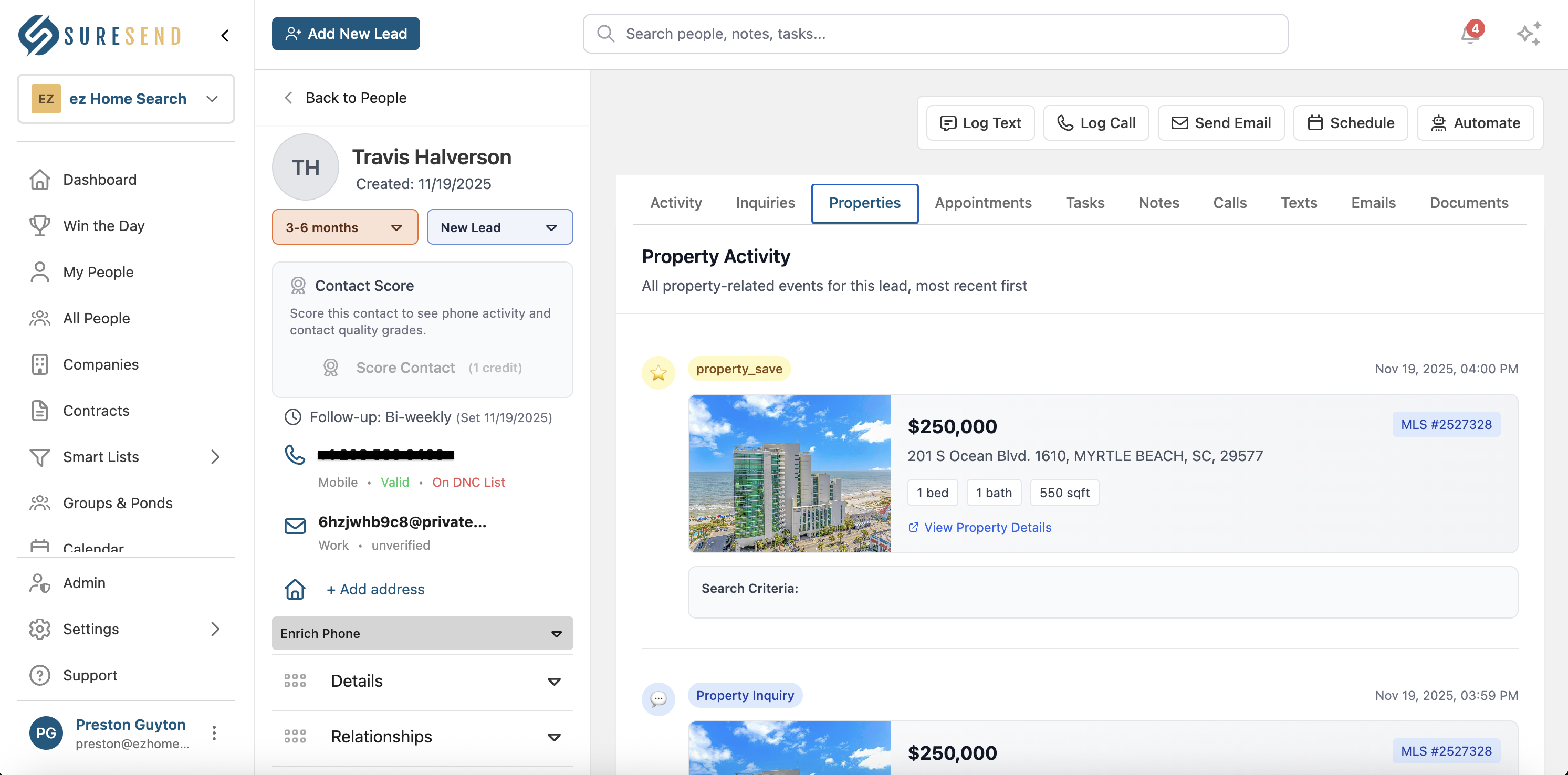Open Dashboard from the sidebar

click(x=99, y=180)
